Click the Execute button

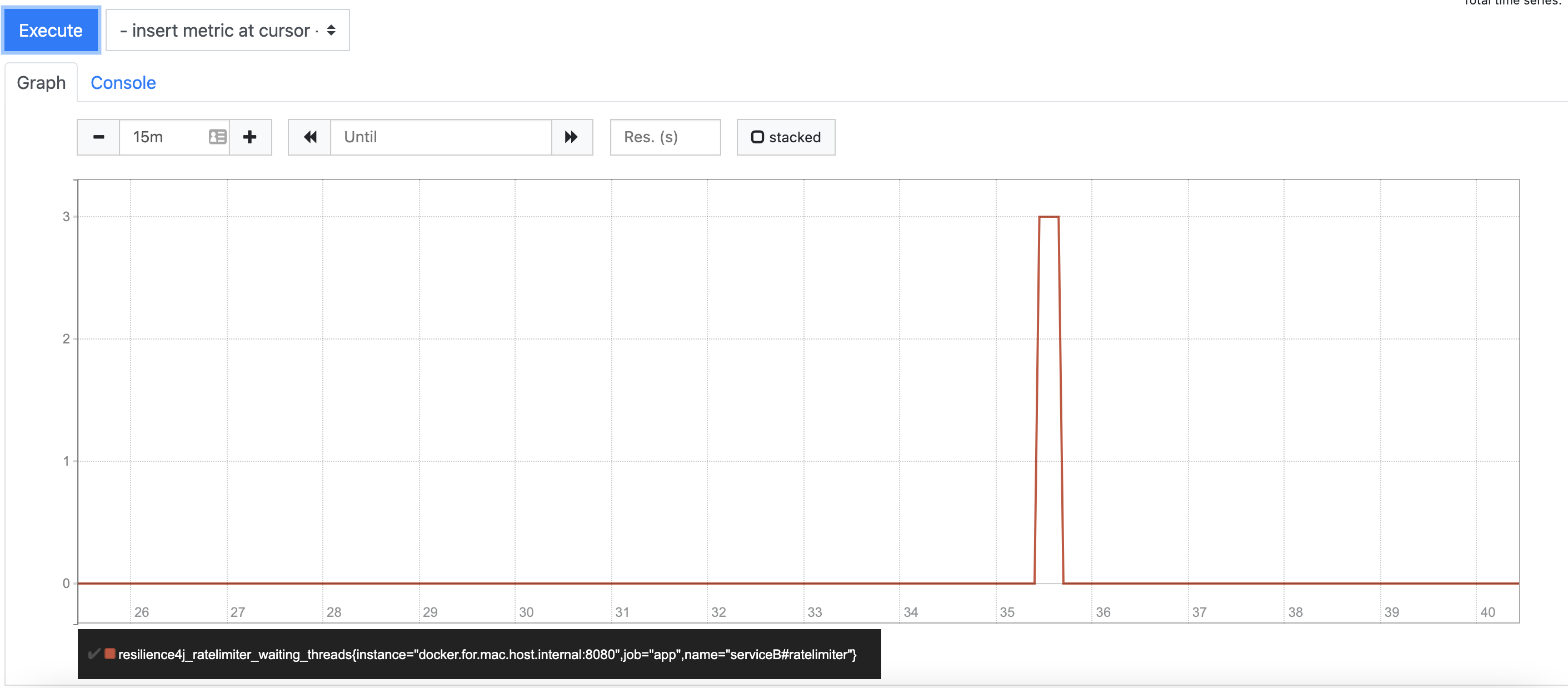51,31
